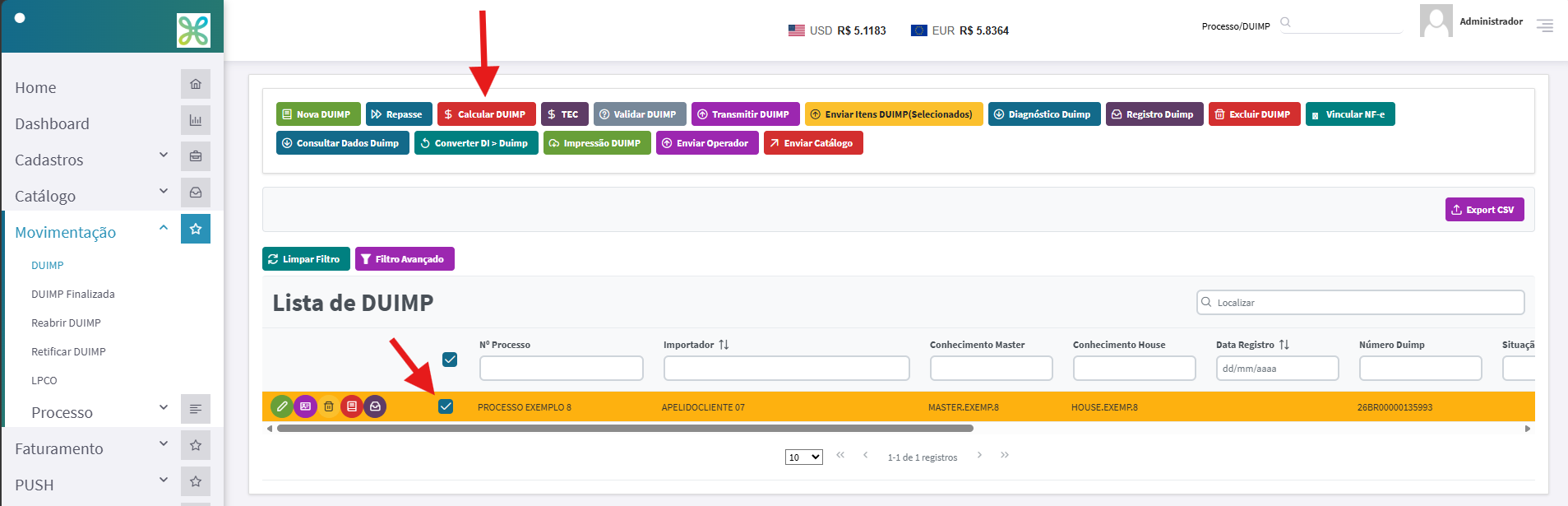
Task: Click the Dashboard chart sidebar icon
Action: point(196,120)
